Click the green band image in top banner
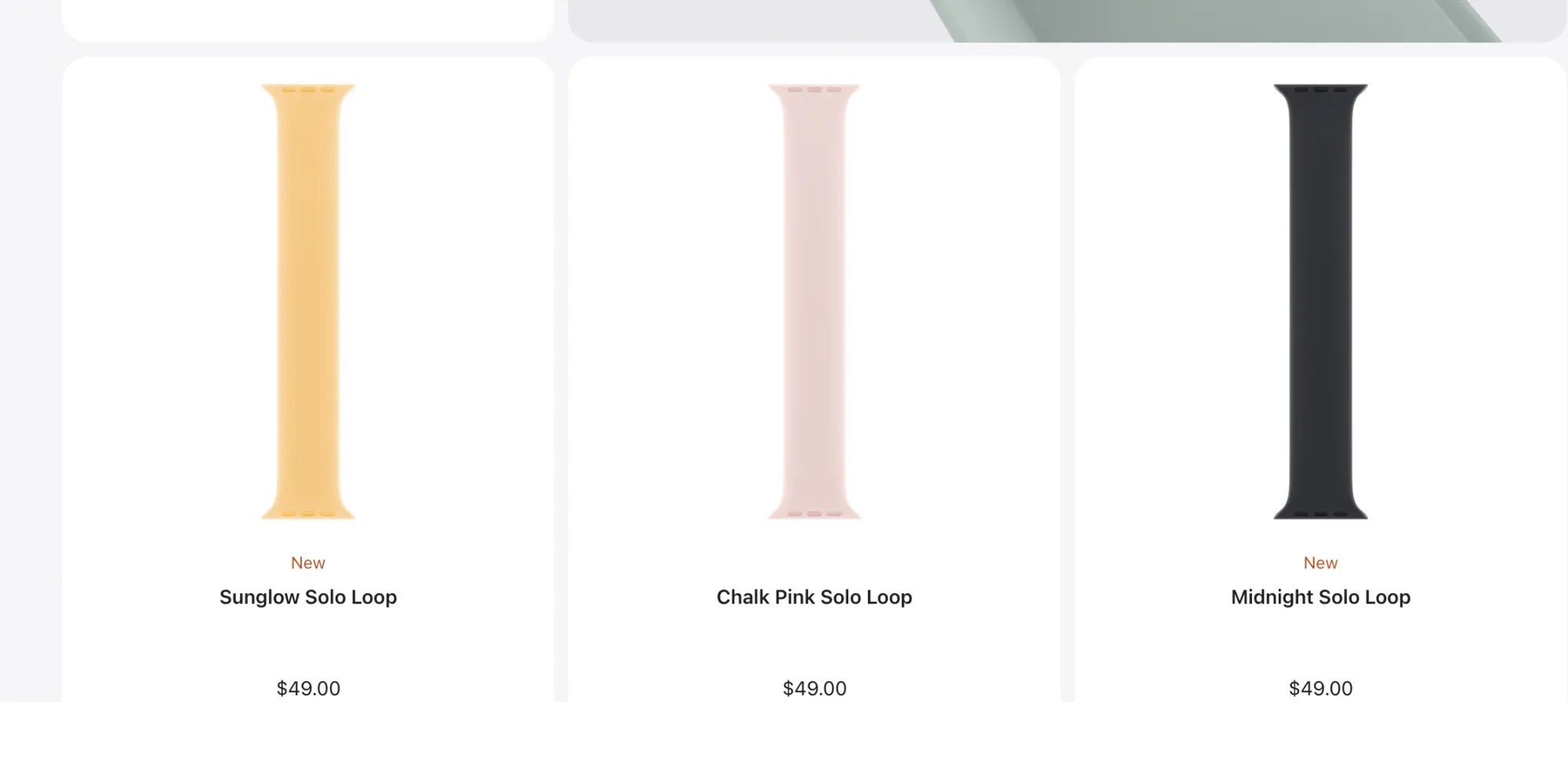 coord(1215,20)
